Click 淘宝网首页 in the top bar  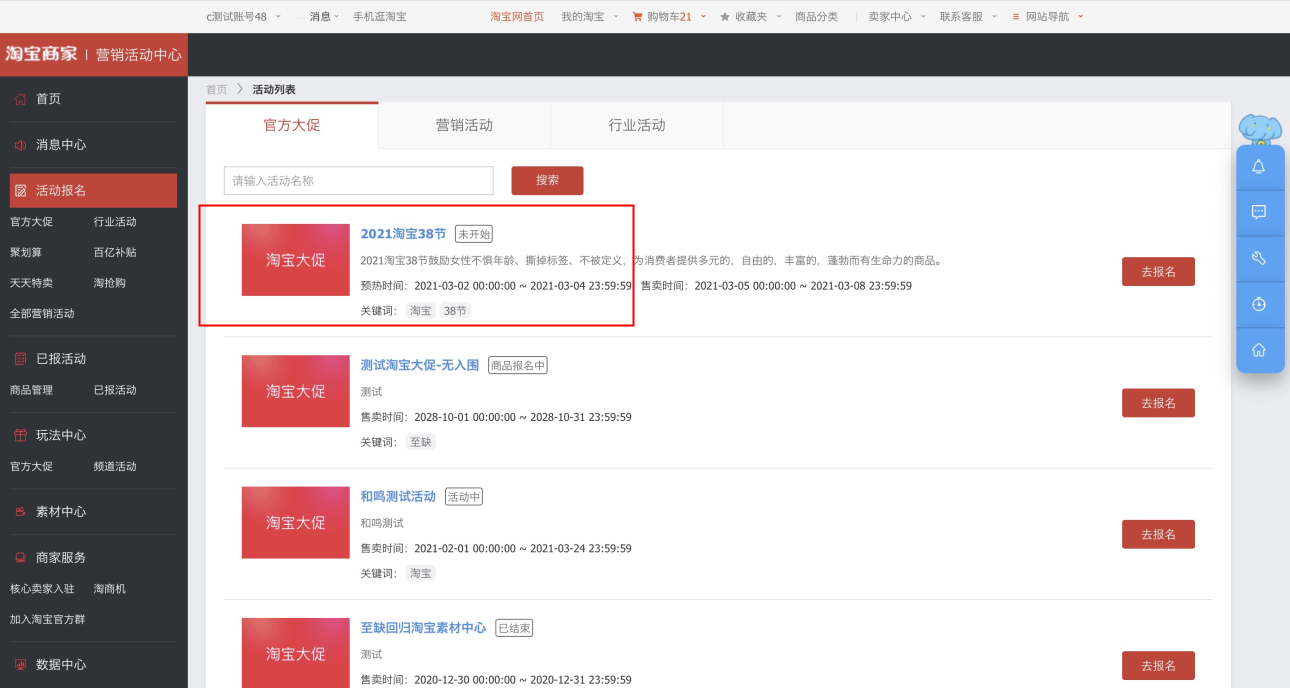[x=517, y=16]
